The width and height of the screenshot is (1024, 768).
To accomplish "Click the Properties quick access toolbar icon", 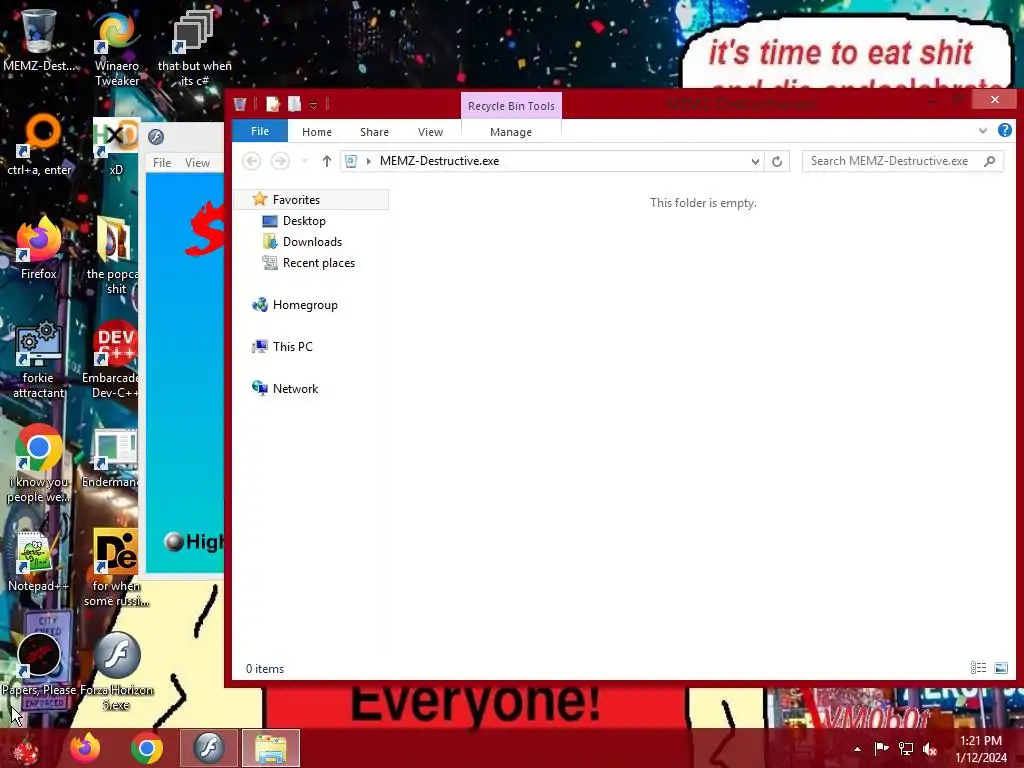I will click(x=273, y=104).
